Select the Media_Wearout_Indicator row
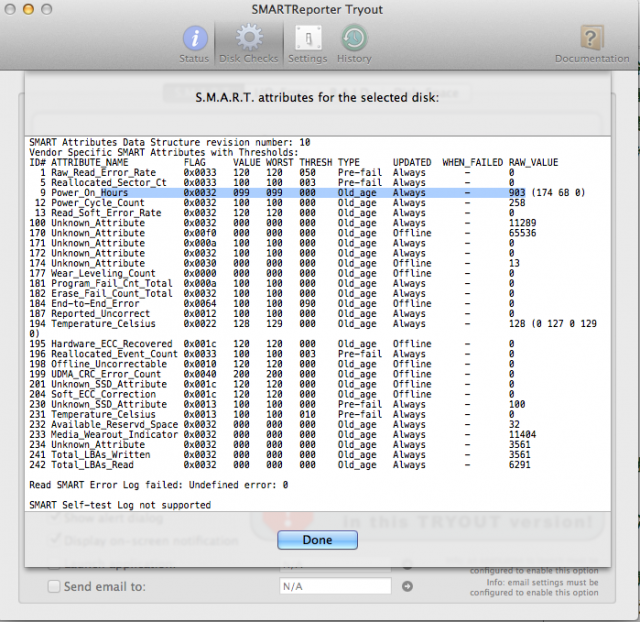Image resolution: width=640 pixels, height=622 pixels. (x=282, y=435)
